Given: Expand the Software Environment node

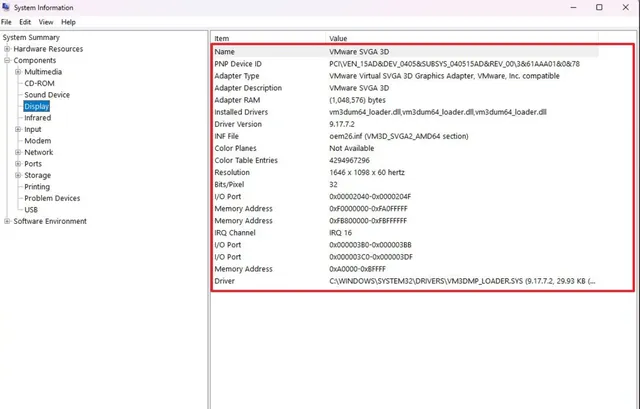Looking at the screenshot, I should tap(7, 221).
